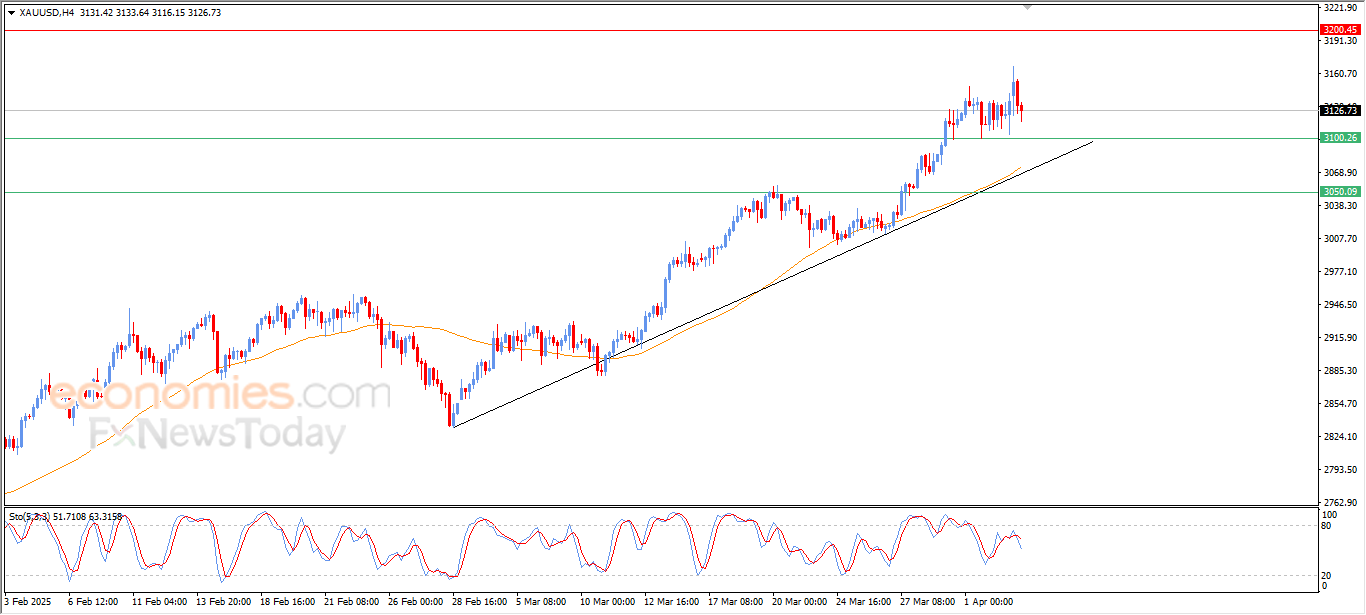Click the 3221.90 price axis value
This screenshot has width=1366, height=615.
tap(1339, 8)
